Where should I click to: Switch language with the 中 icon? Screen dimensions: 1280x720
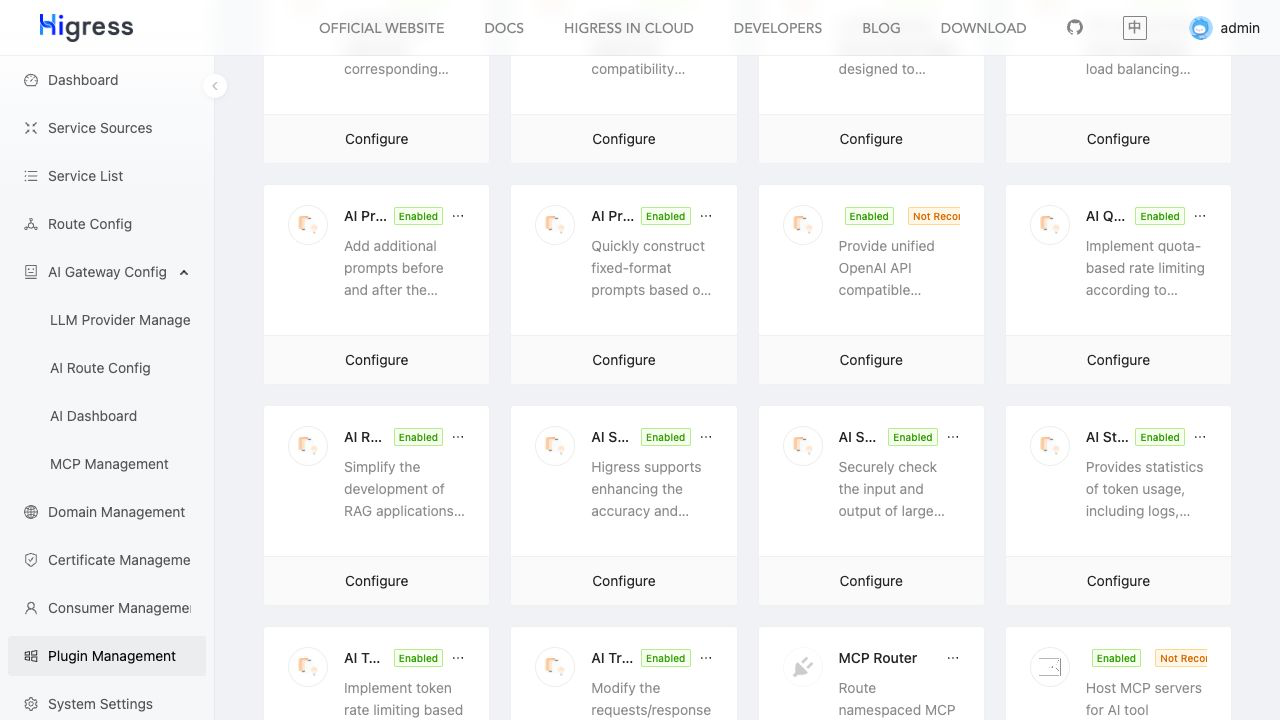(x=1135, y=28)
